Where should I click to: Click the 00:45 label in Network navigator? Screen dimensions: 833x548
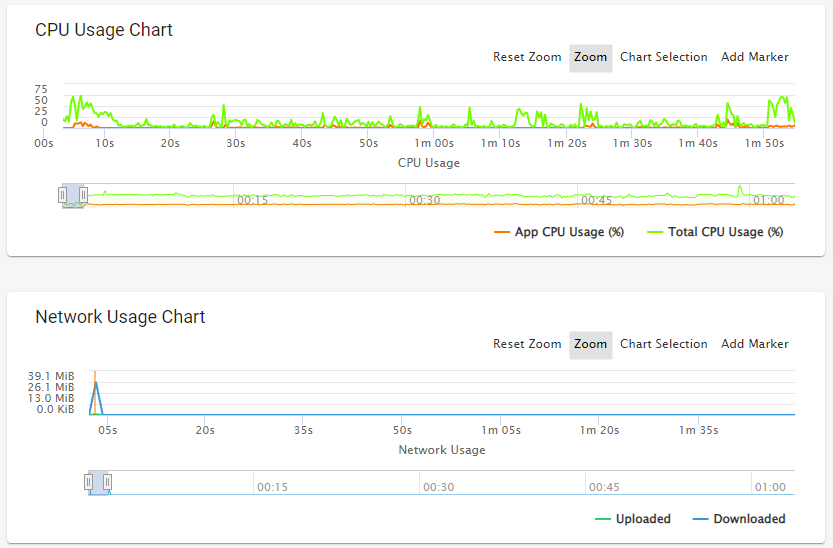[604, 487]
